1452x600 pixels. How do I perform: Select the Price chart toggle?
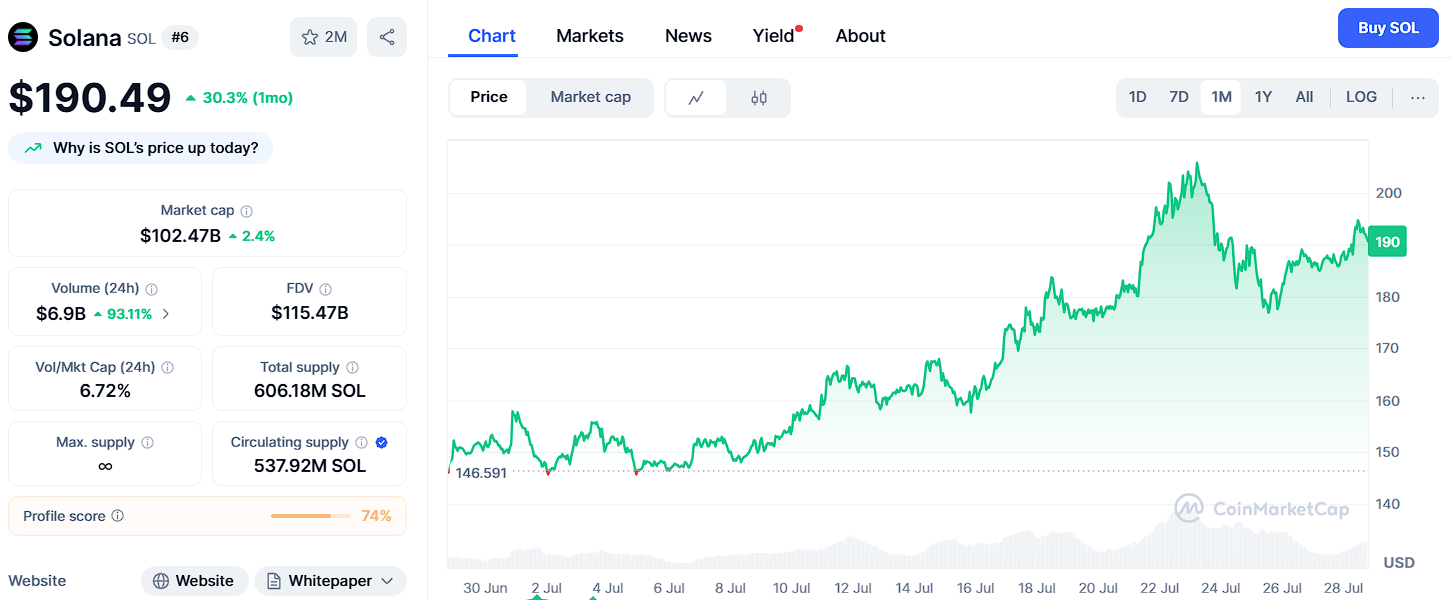(489, 97)
